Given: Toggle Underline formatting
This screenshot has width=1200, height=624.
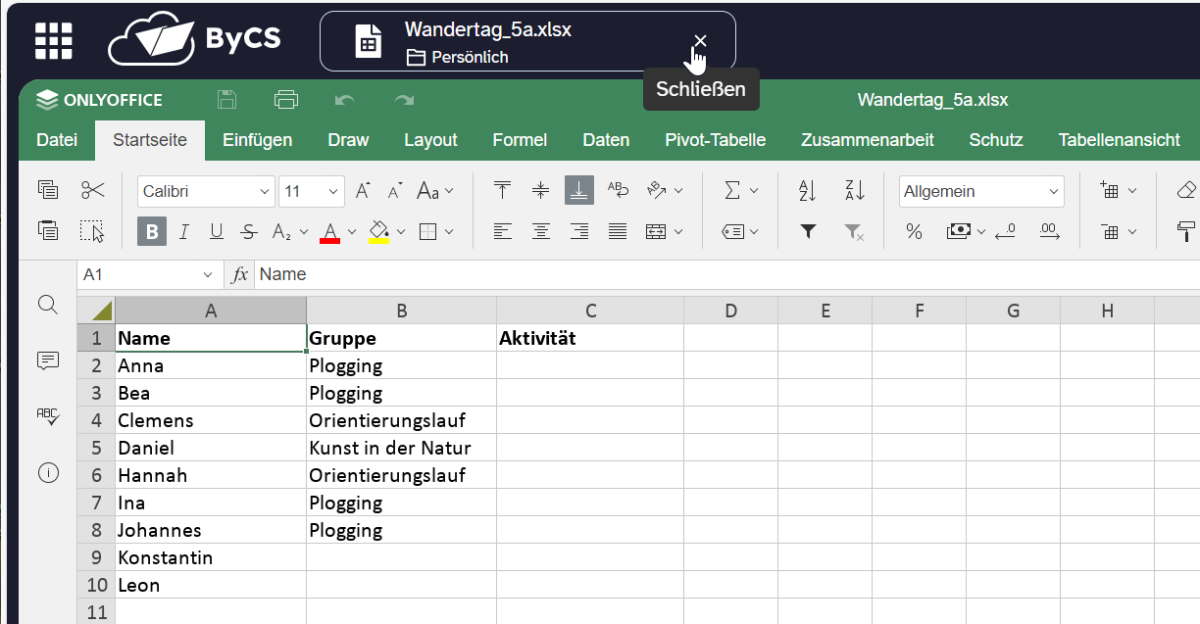Looking at the screenshot, I should click(x=216, y=232).
